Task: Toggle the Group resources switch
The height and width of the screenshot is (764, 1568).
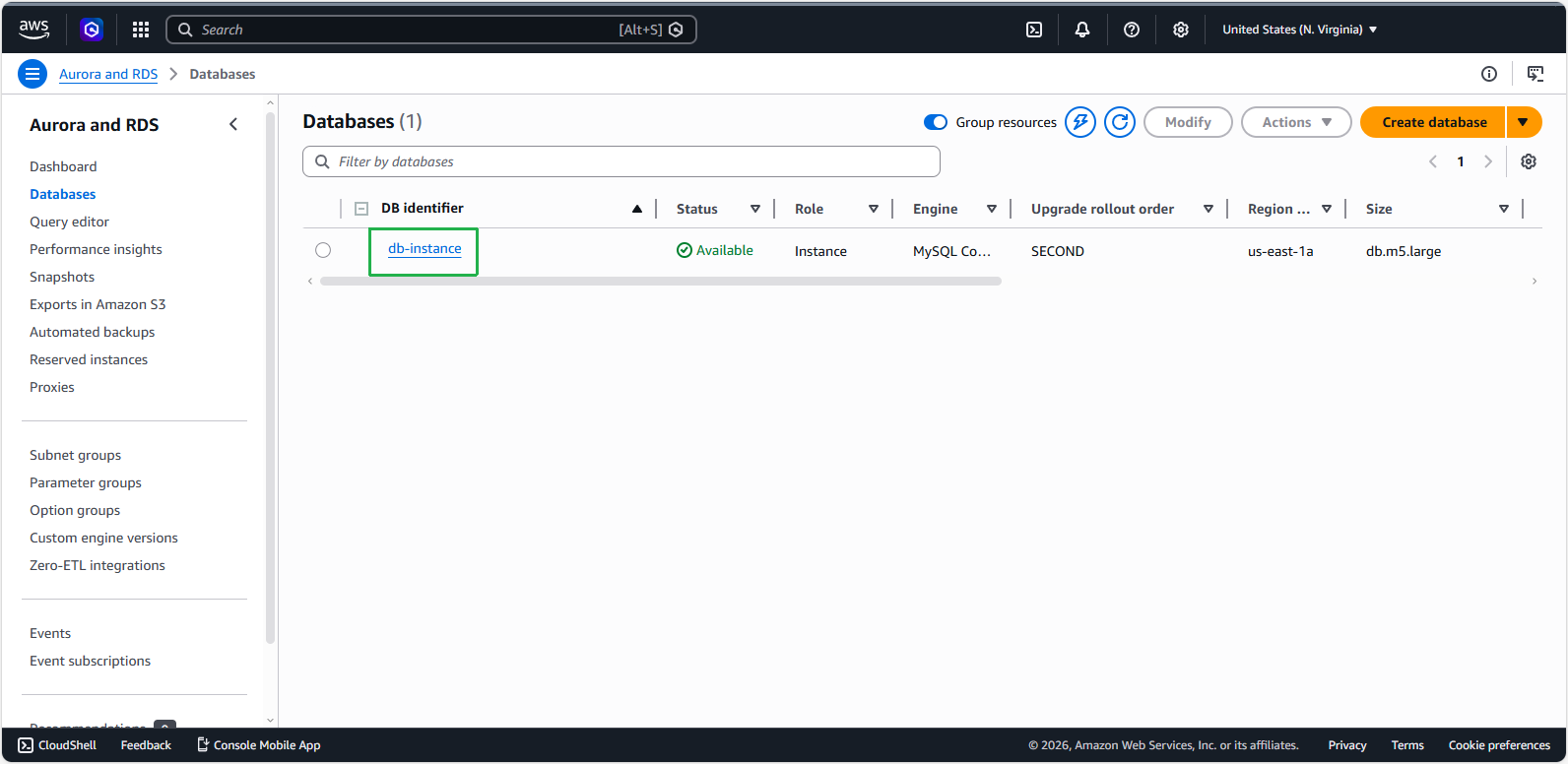Action: 936,122
